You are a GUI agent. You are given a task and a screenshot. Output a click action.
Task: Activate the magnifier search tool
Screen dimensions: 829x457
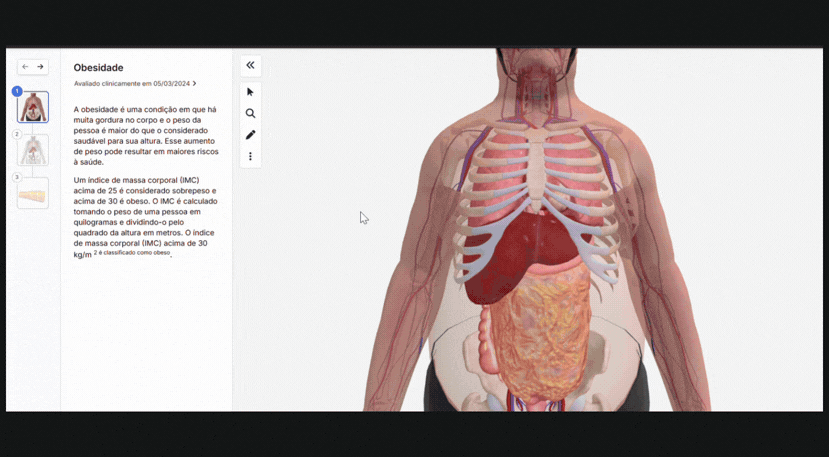[250, 114]
